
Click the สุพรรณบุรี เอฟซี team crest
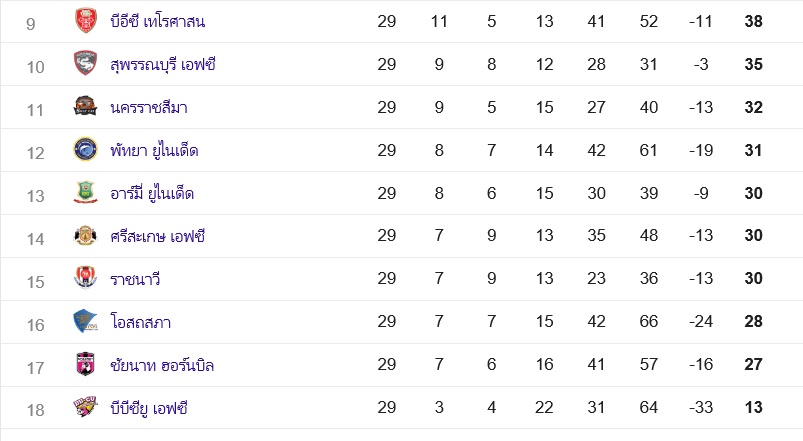click(86, 64)
